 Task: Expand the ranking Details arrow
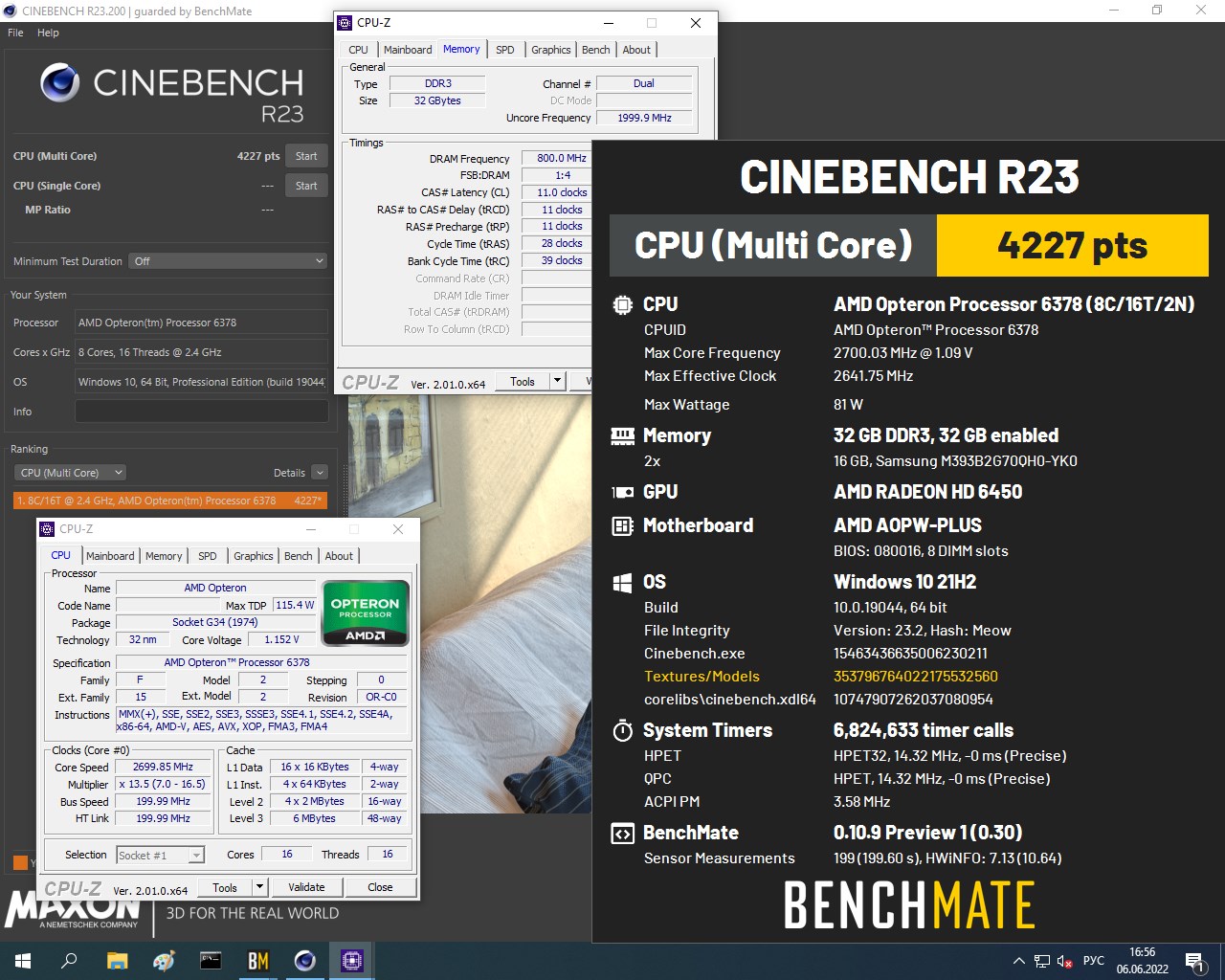pyautogui.click(x=320, y=473)
